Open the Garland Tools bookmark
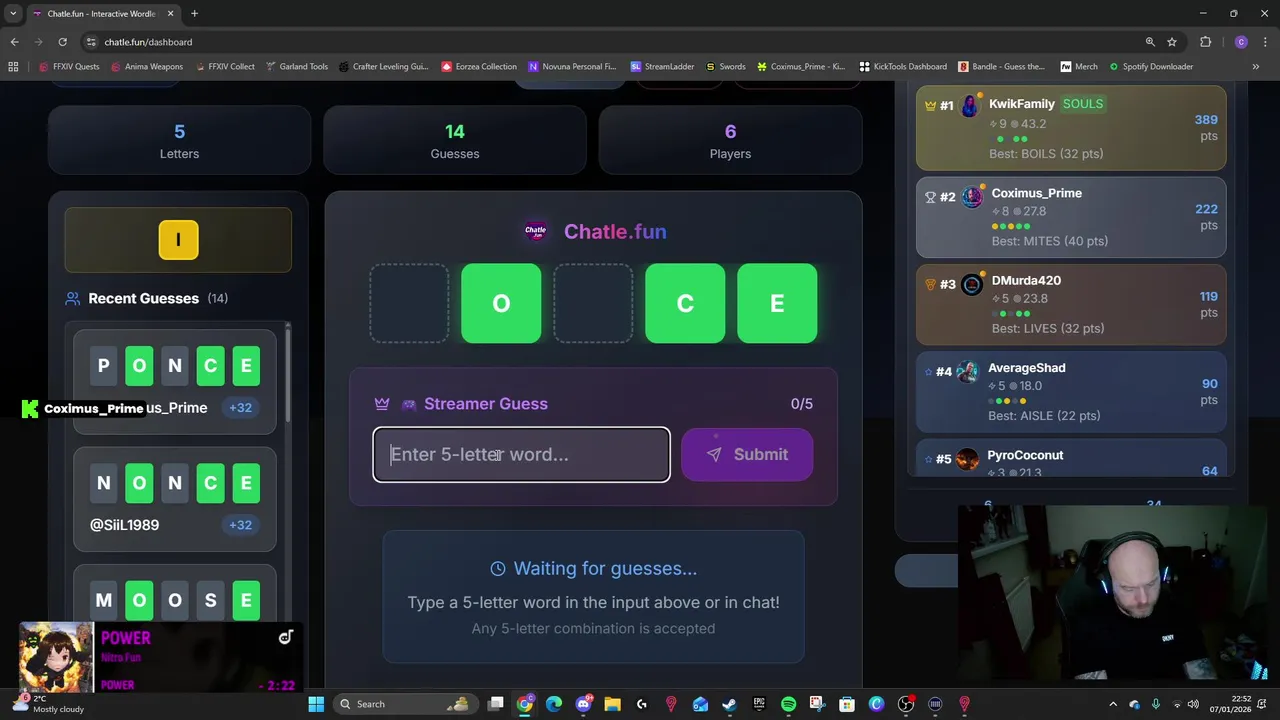 (296, 67)
